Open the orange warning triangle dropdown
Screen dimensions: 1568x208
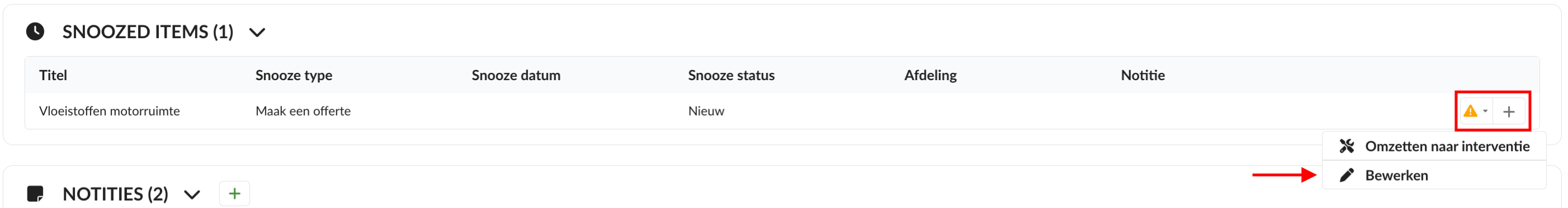(x=1476, y=112)
